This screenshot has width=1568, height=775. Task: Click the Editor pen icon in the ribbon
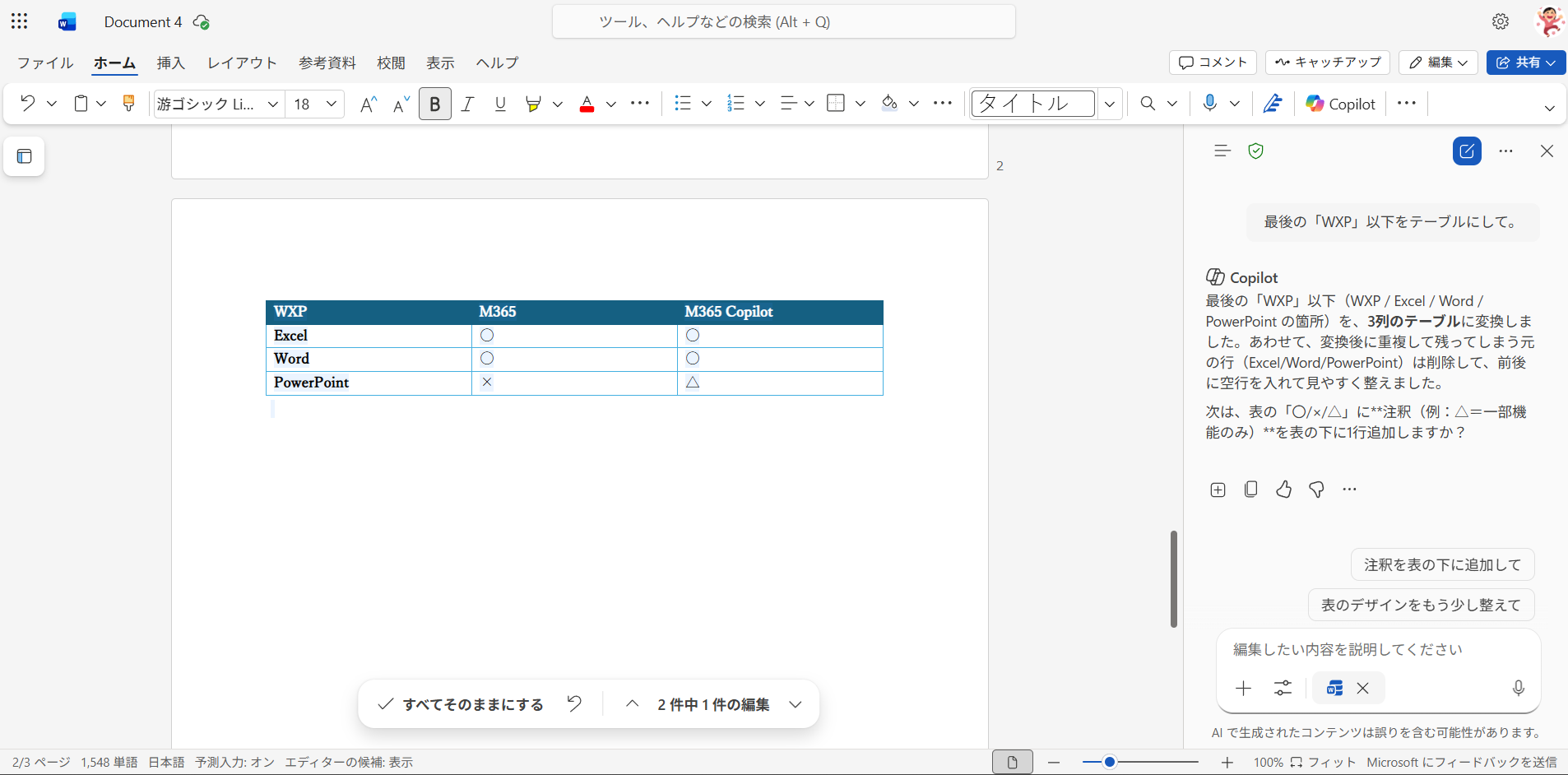[x=1273, y=104]
